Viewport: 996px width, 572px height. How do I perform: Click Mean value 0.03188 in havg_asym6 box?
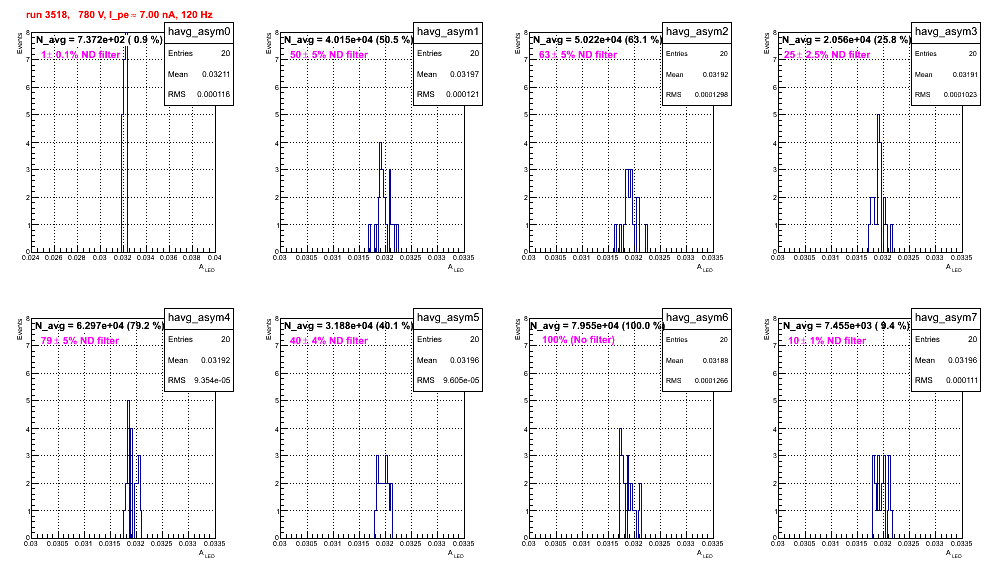click(715, 360)
